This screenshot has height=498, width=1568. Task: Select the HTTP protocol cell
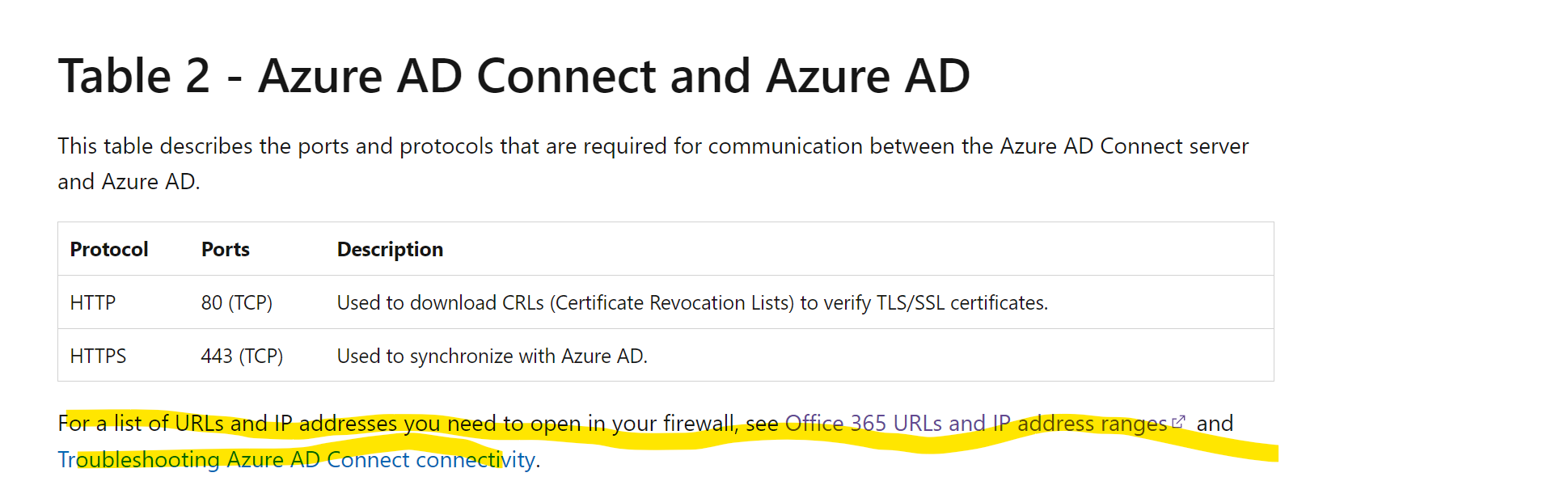(x=93, y=302)
